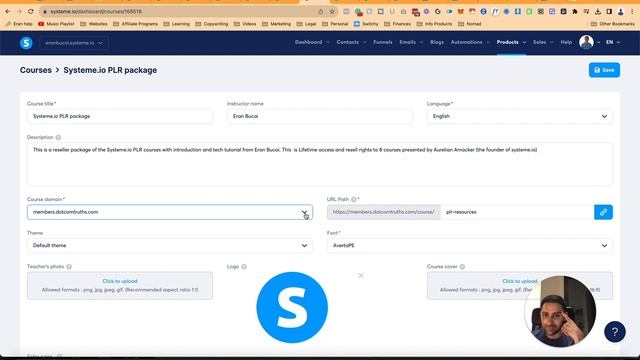Click the Google G extension icon
Screen dimensions: 640x360
pos(438,11)
